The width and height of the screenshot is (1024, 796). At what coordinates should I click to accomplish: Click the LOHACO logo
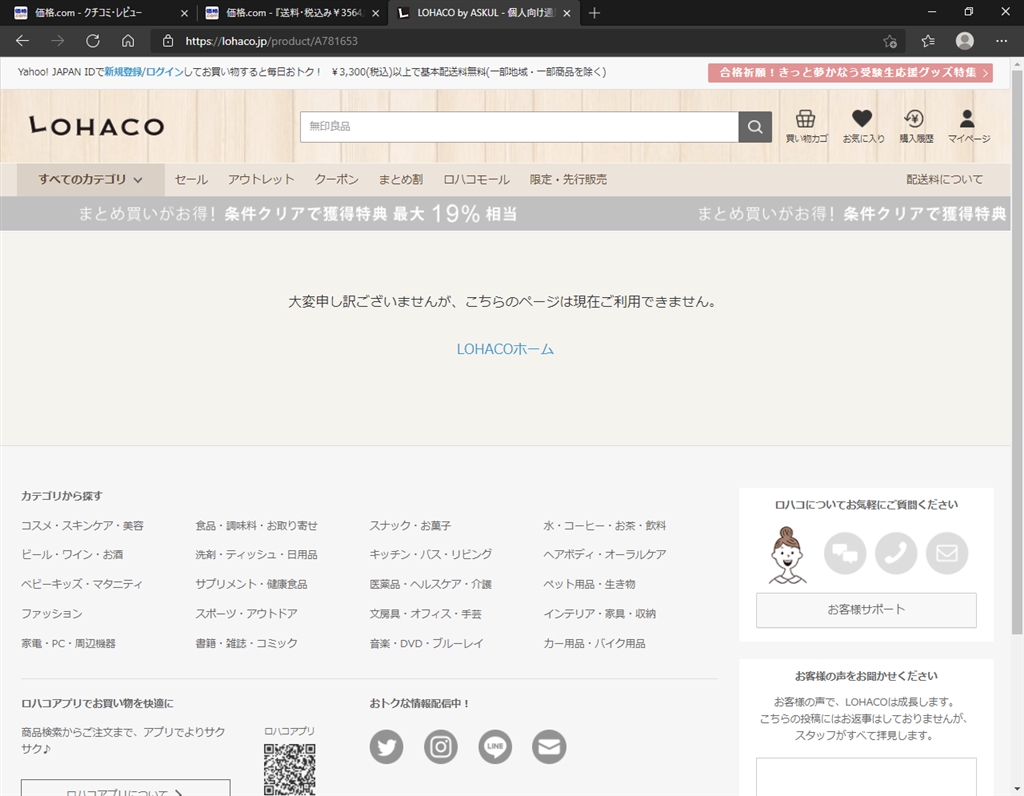click(97, 125)
